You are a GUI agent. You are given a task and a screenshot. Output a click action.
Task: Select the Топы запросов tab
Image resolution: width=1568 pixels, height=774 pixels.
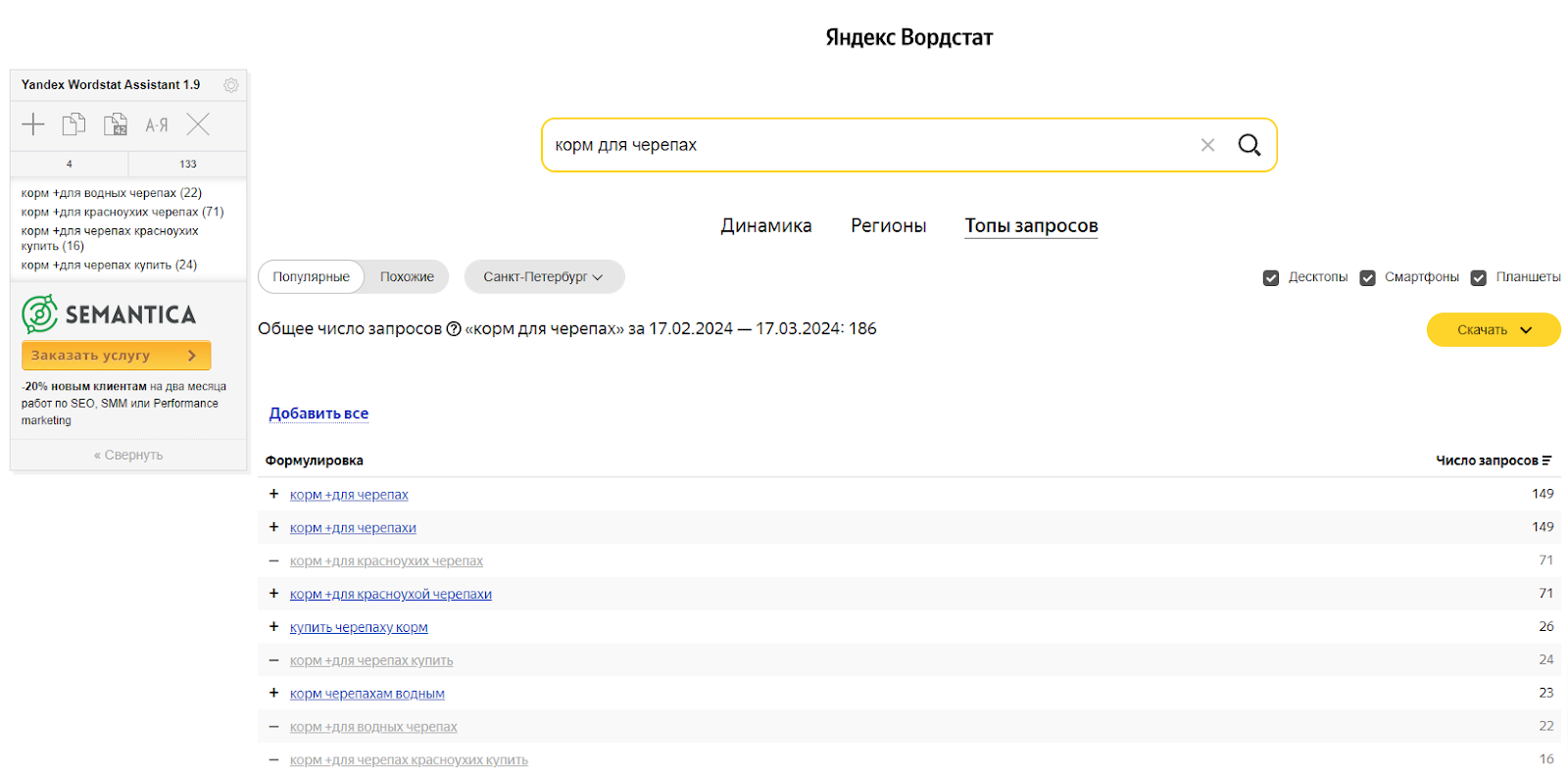[x=1031, y=225]
